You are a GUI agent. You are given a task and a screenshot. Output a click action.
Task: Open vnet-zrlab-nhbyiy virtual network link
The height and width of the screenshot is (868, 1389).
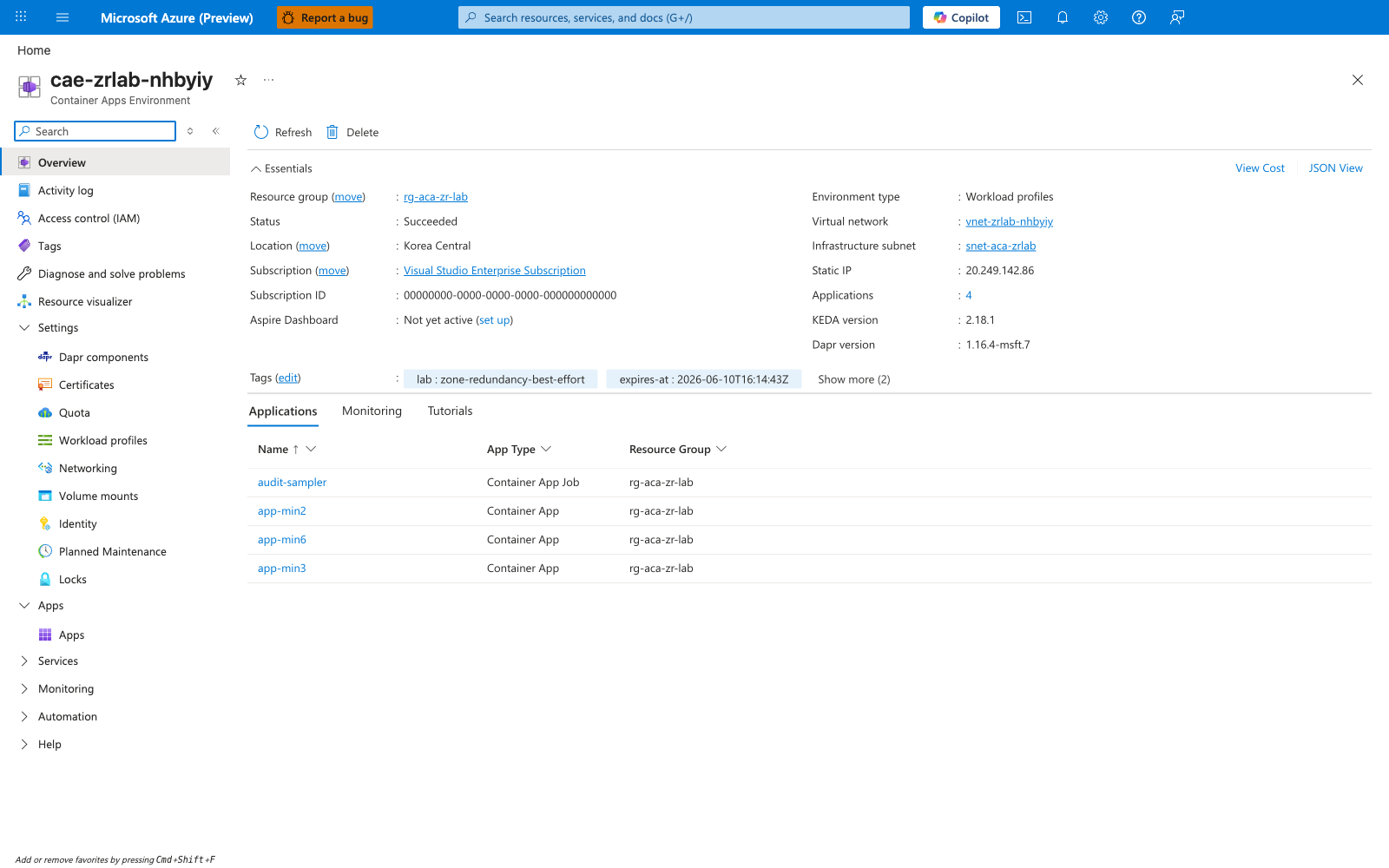point(1009,221)
